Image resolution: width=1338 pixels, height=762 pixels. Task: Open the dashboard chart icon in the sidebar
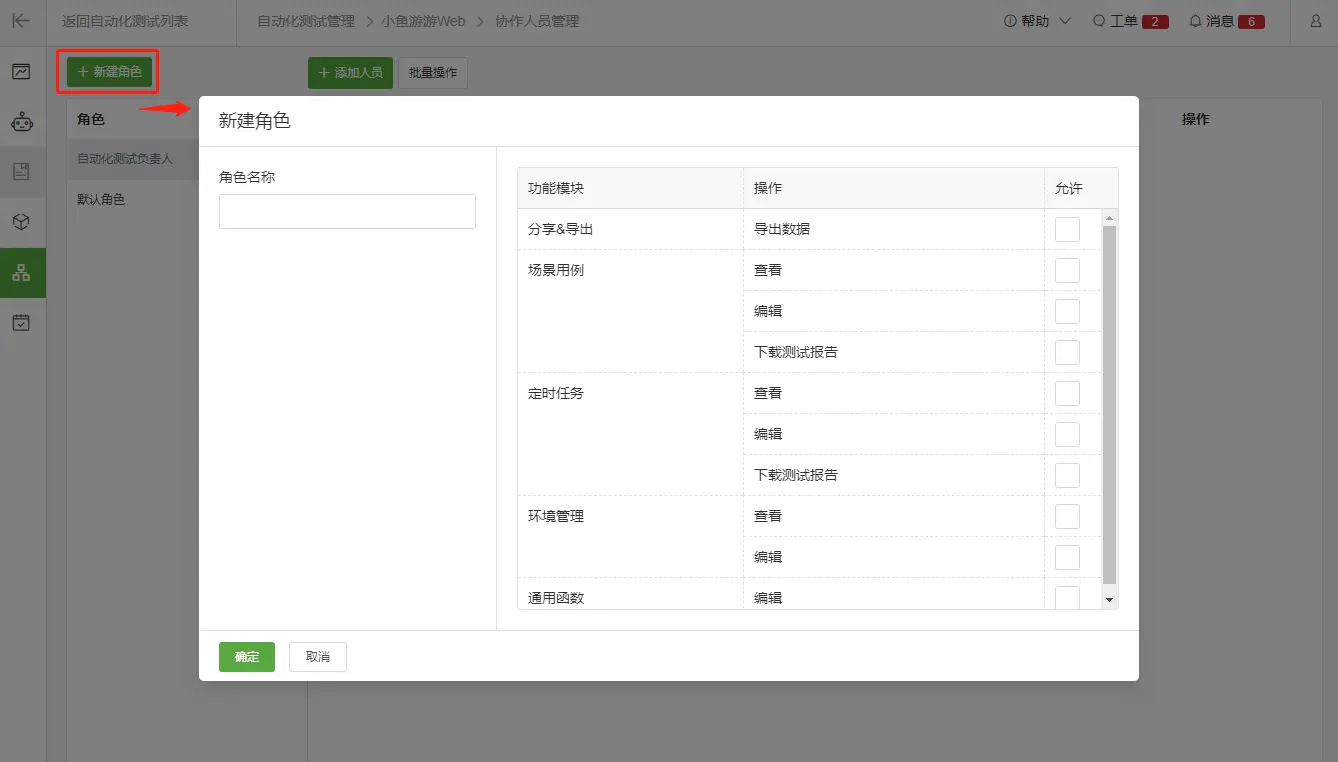coord(22,71)
